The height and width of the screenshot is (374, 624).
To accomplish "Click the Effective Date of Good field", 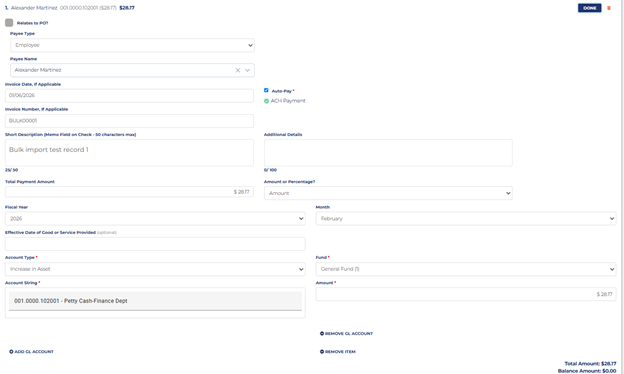I will 155,244.
